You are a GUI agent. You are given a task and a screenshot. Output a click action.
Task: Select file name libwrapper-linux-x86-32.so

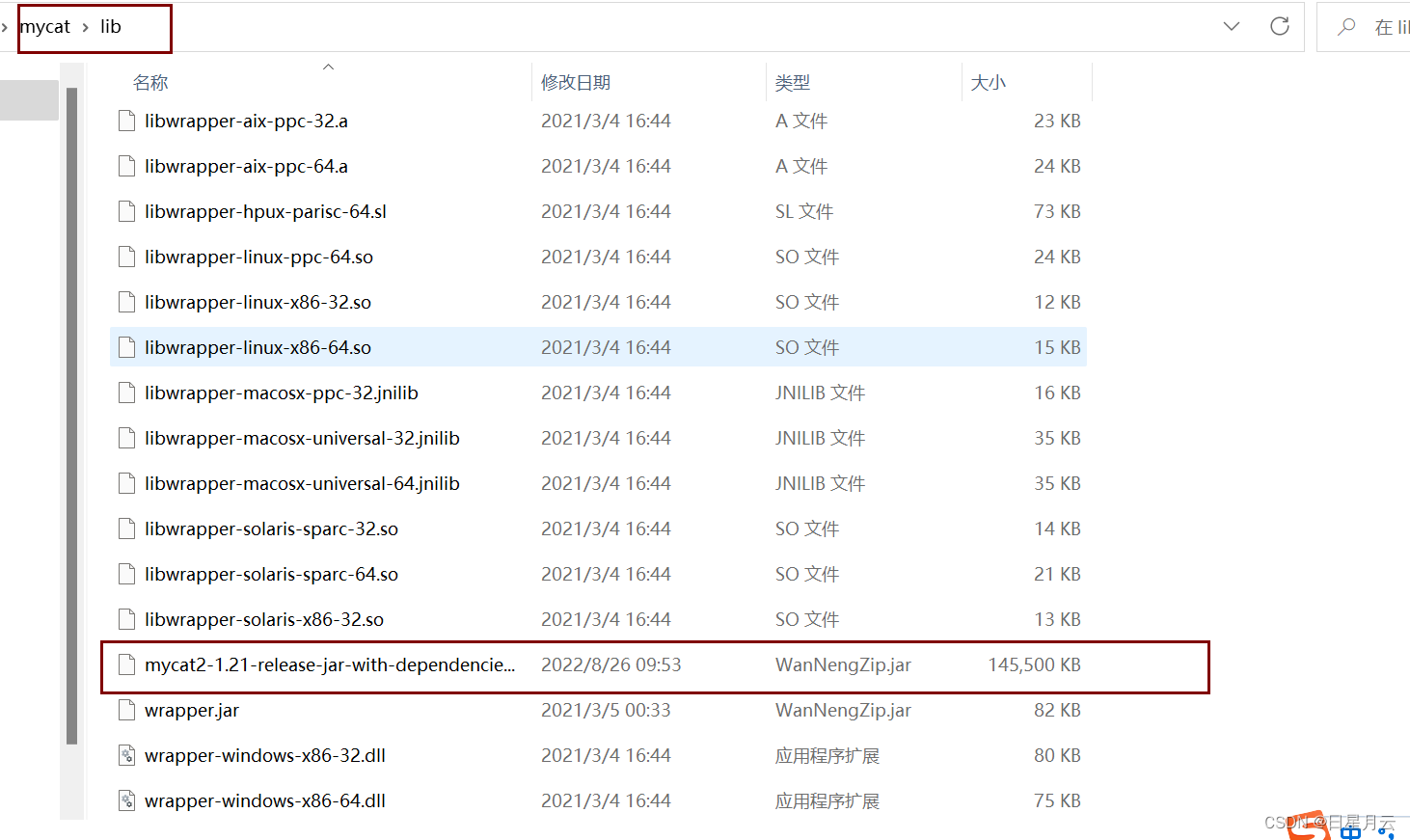[x=258, y=302]
